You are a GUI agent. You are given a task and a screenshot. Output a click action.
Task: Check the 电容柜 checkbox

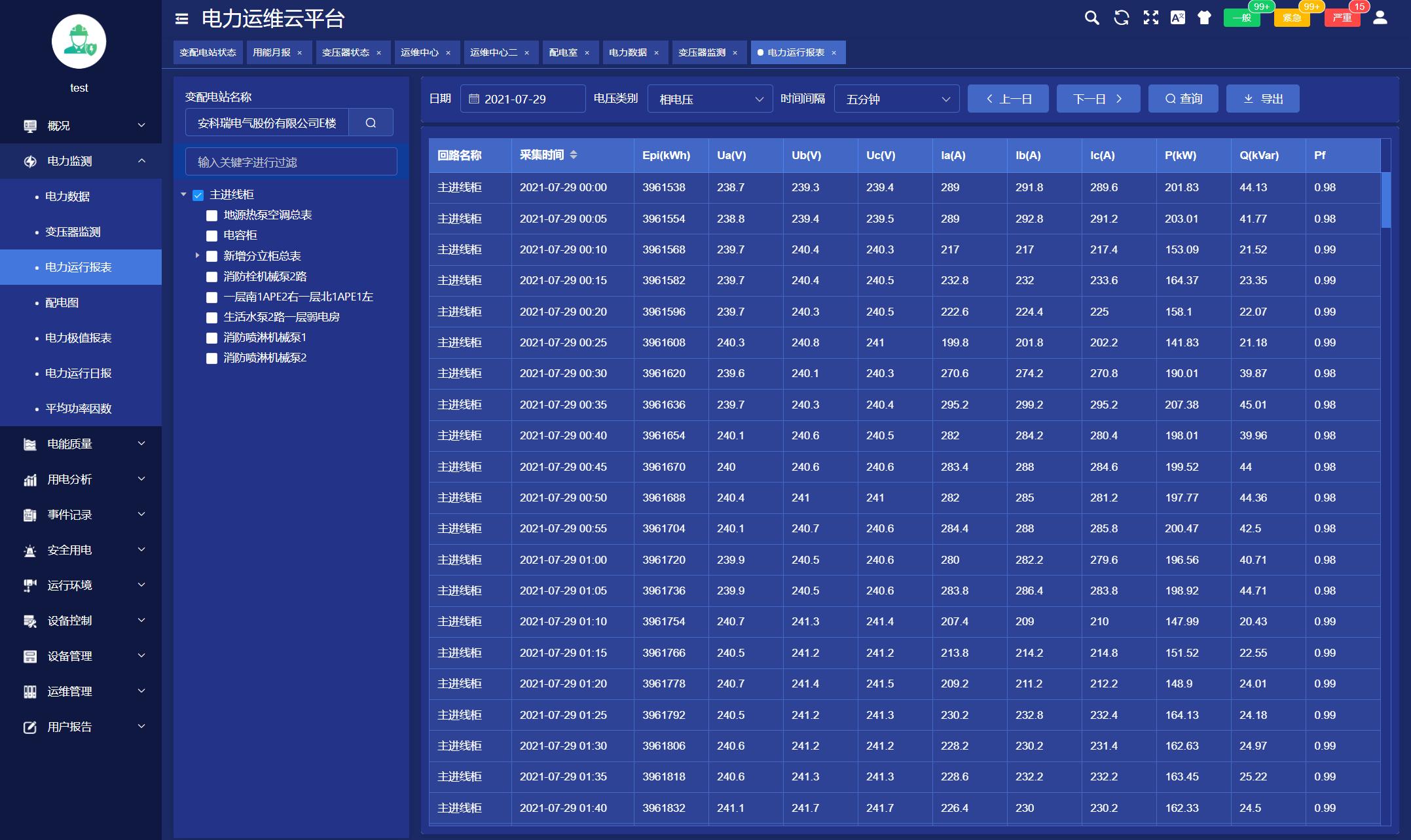[211, 235]
